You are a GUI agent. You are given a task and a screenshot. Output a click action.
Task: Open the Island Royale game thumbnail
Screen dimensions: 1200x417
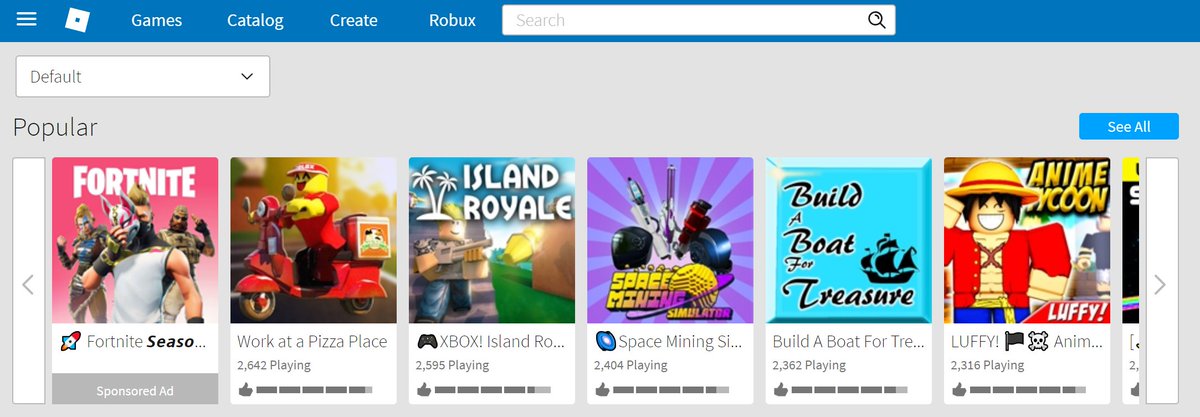(x=492, y=240)
